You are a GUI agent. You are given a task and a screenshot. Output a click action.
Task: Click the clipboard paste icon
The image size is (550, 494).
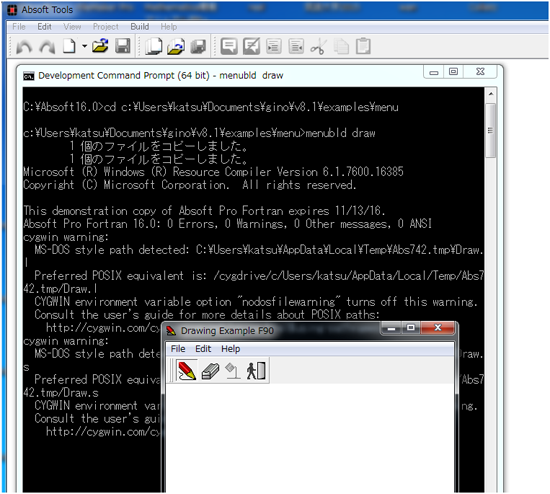(363, 46)
